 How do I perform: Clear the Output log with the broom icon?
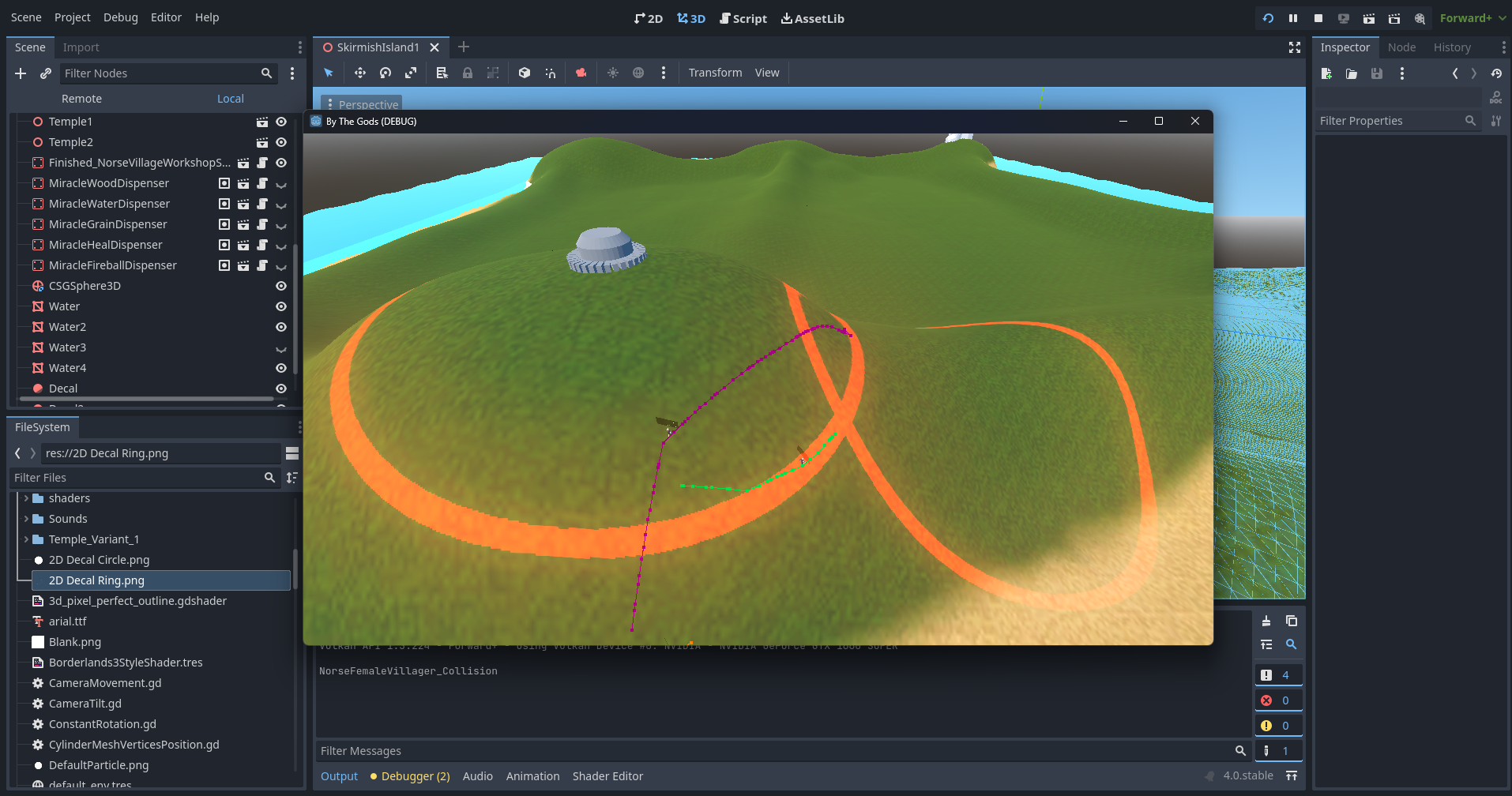(1266, 621)
